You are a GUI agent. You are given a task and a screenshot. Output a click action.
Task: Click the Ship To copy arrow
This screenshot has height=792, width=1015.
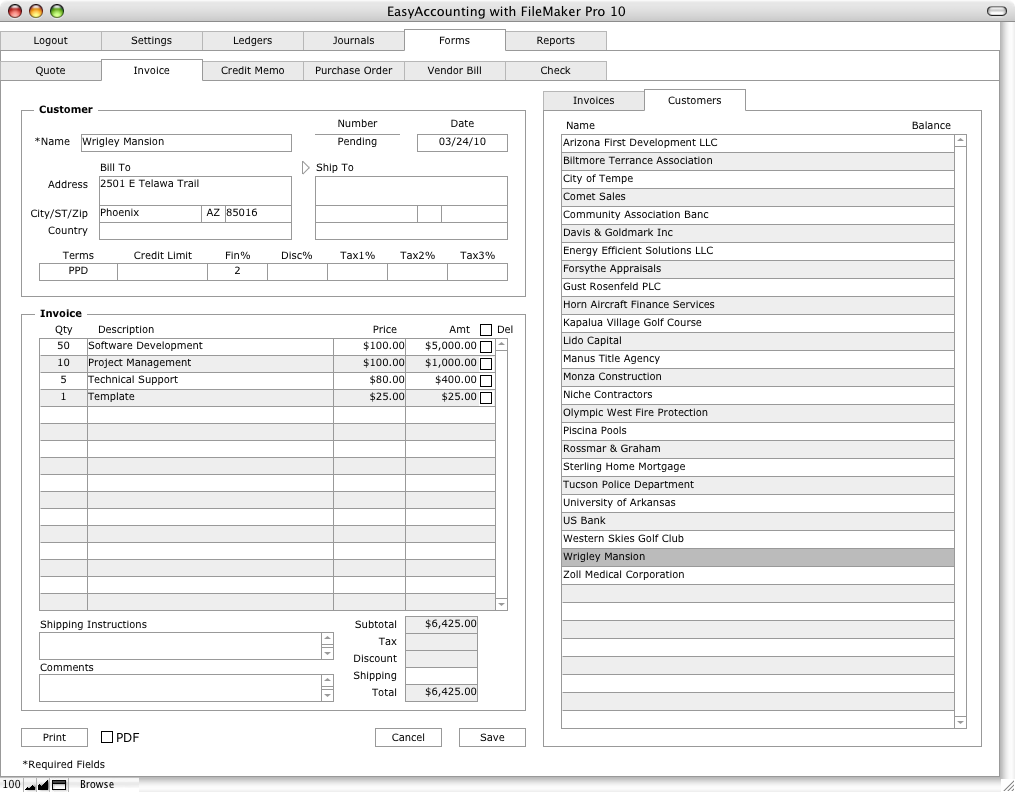(x=306, y=168)
